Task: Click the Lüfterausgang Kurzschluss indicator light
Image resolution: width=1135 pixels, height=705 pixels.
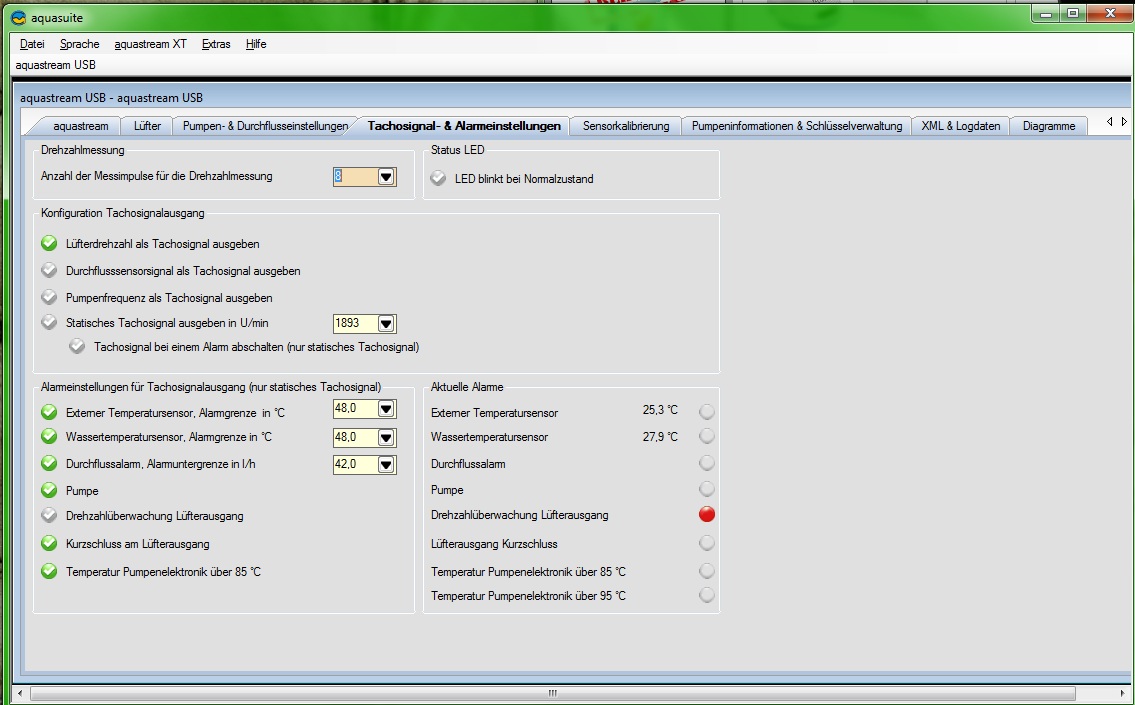Action: [706, 543]
